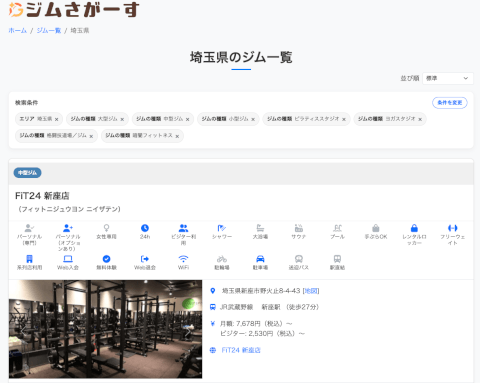This screenshot has height=383, width=480.
Task: Click the 手ぶらOK bag icon
Action: (376, 228)
